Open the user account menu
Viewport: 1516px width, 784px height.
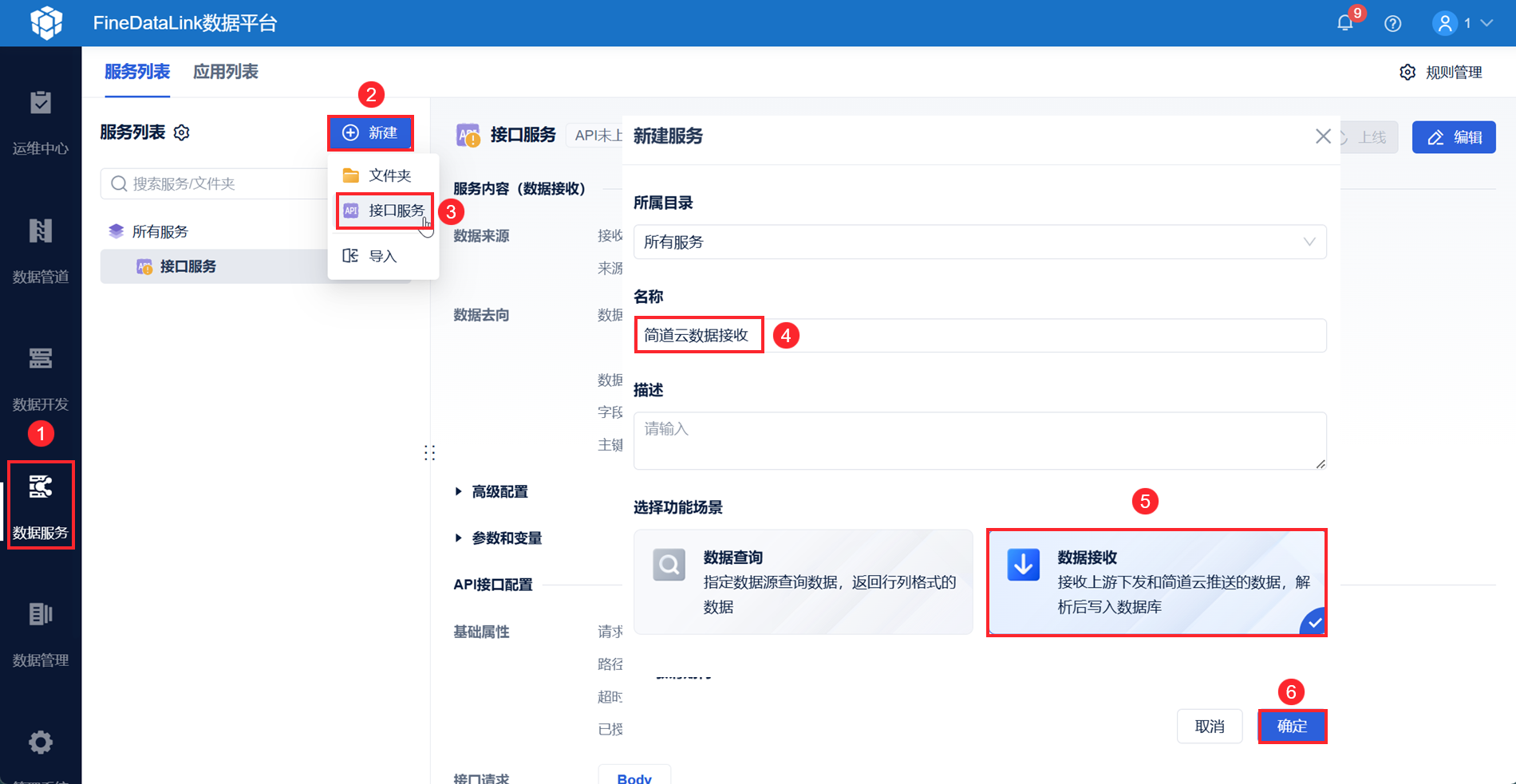coord(1463,23)
